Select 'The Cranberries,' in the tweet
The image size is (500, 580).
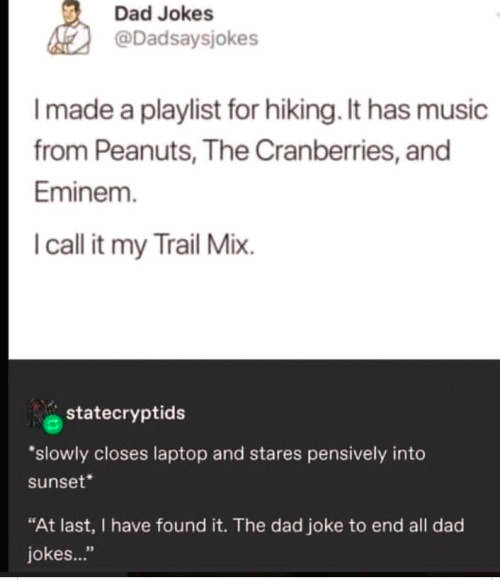point(301,151)
